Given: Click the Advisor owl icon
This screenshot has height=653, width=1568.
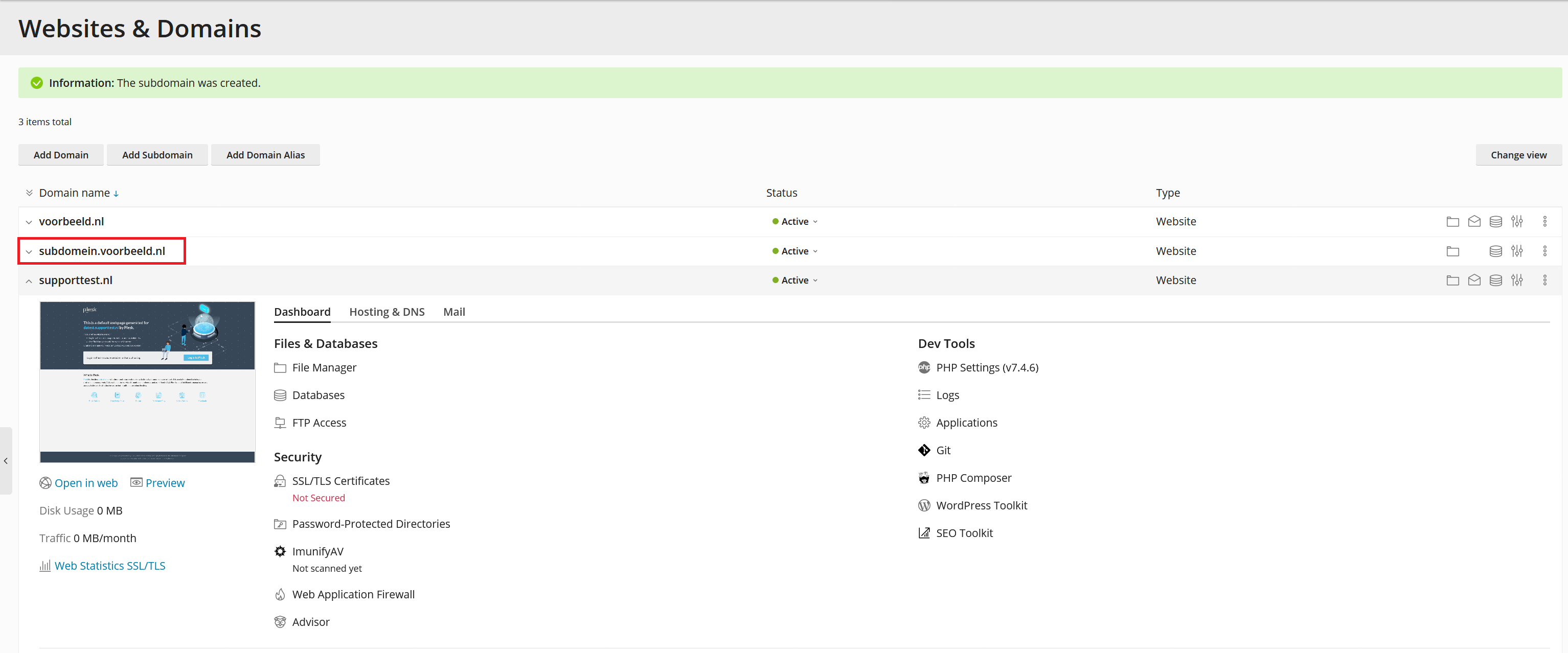Looking at the screenshot, I should (279, 622).
